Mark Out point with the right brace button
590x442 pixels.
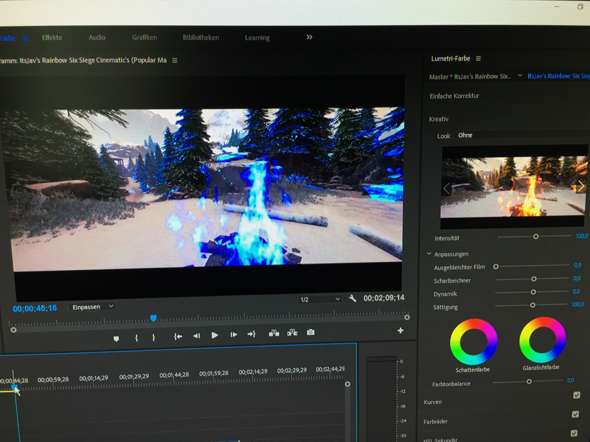[154, 337]
